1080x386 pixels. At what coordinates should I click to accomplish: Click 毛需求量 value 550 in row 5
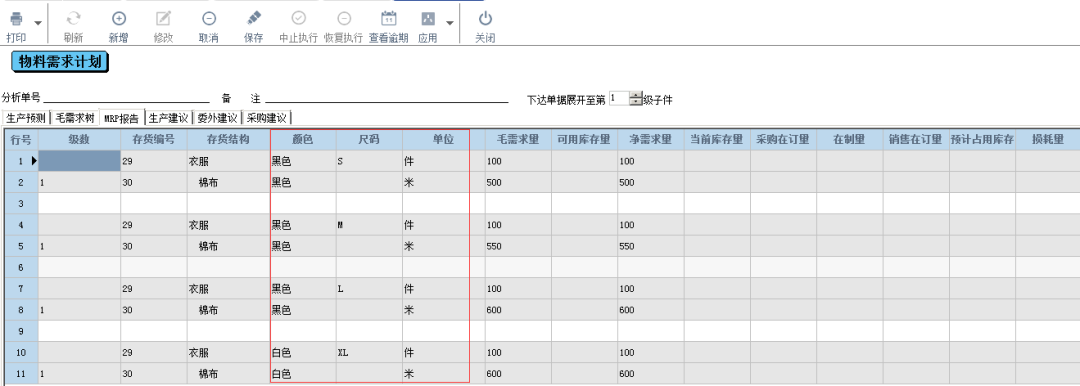(518, 246)
